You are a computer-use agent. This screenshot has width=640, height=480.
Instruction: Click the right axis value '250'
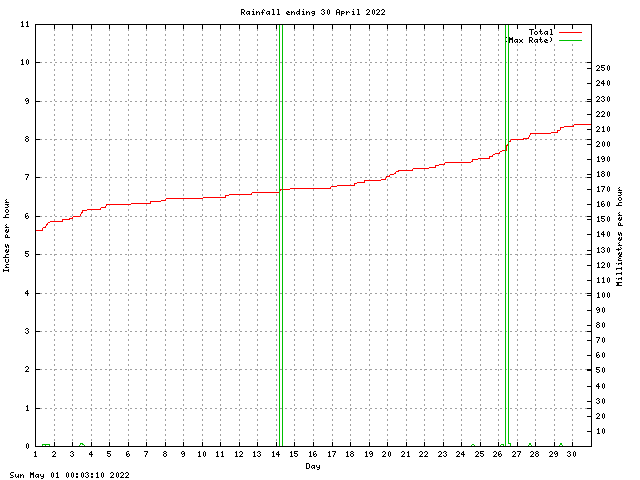point(603,68)
